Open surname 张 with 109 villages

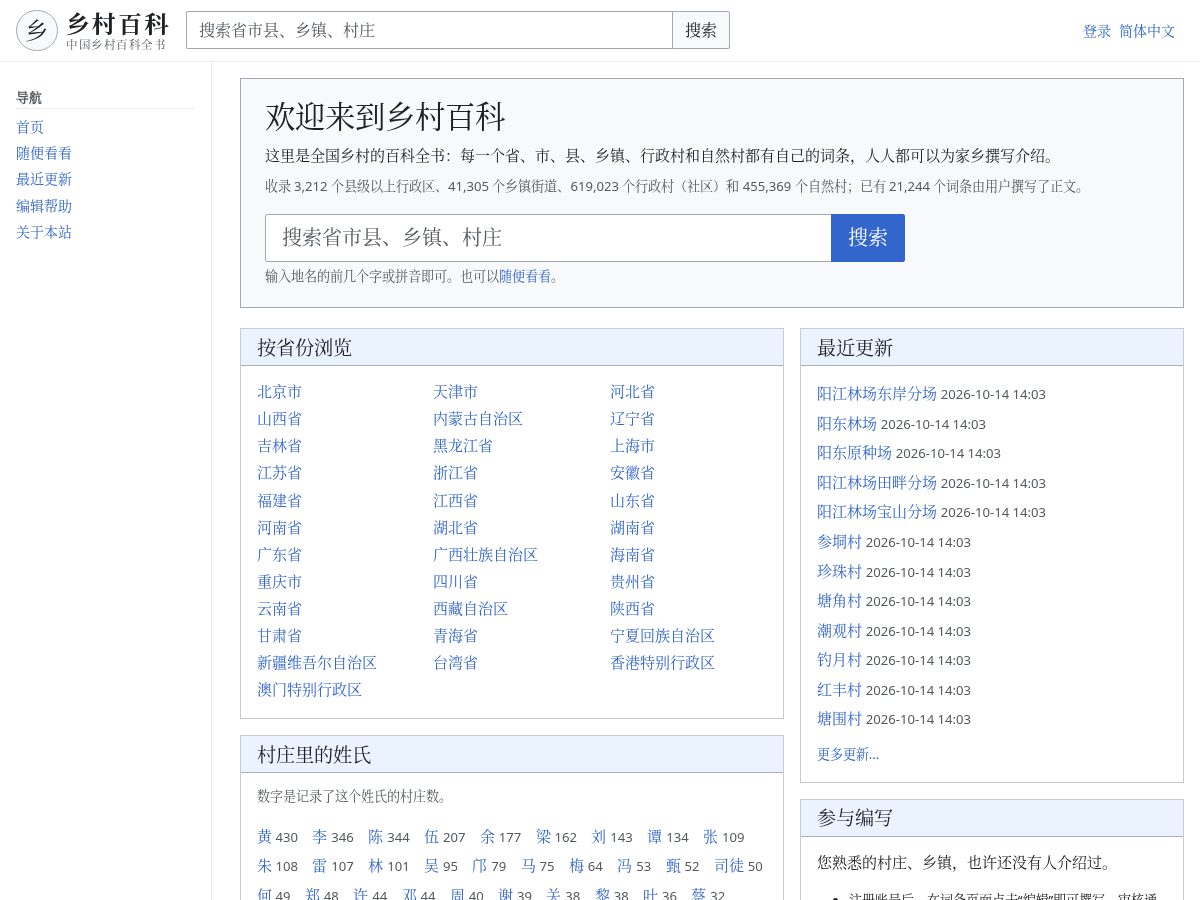click(710, 836)
